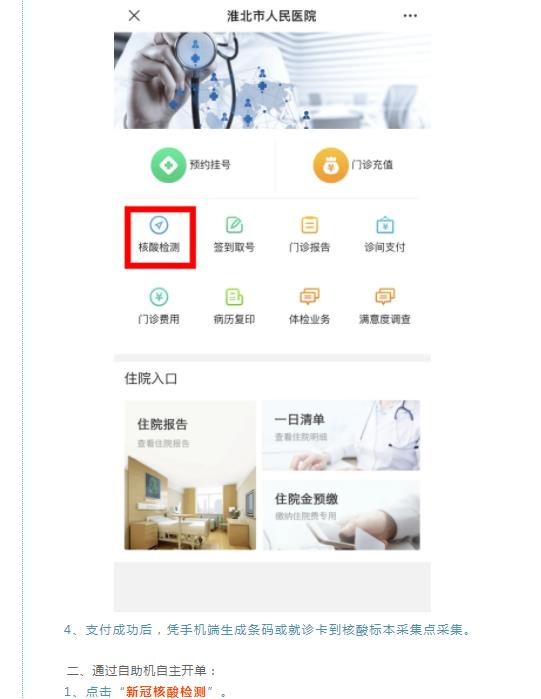Open the three-dot more options menu
Screen dimensions: 541x699
410,16
